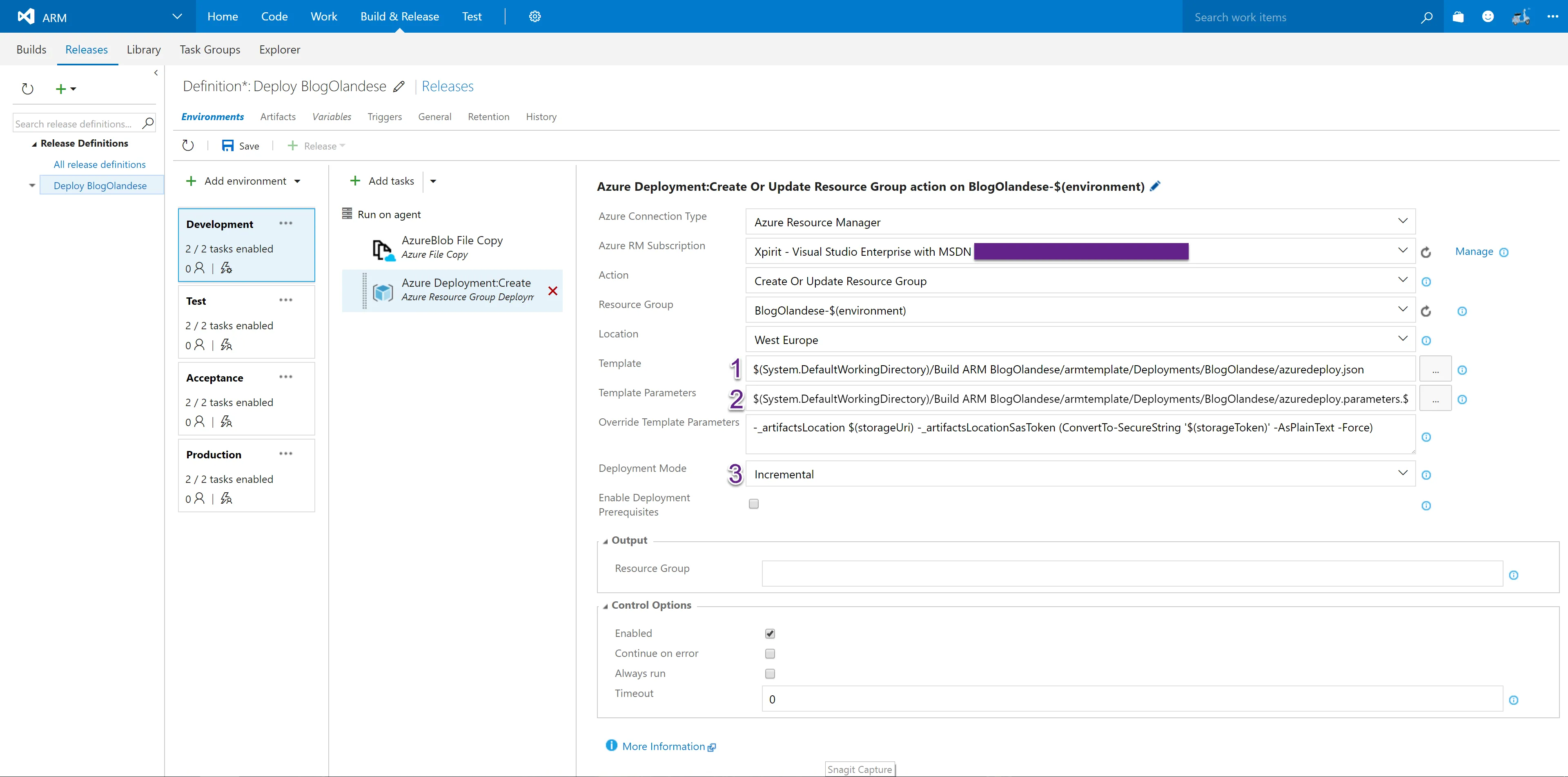Refresh the Resource Group list
The image size is (1568, 777).
(1425, 311)
